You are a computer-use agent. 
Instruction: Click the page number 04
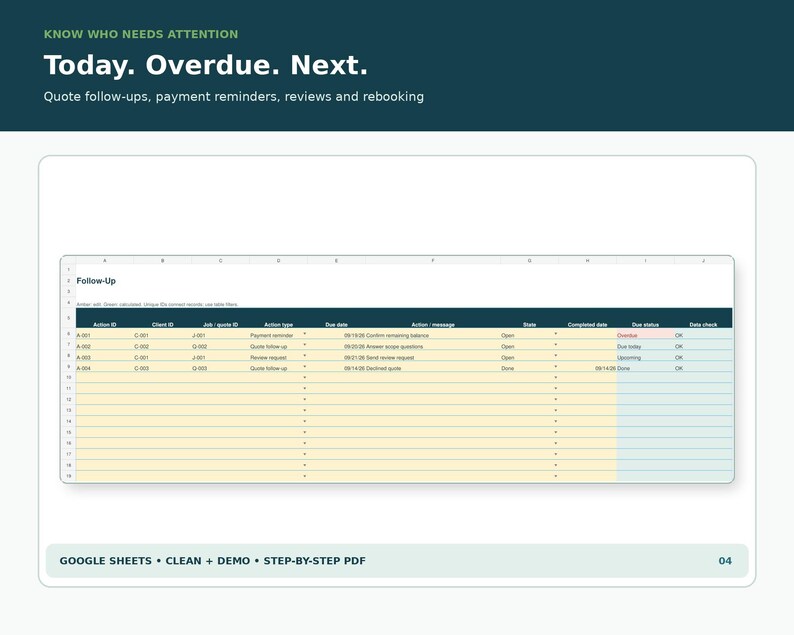coord(725,561)
